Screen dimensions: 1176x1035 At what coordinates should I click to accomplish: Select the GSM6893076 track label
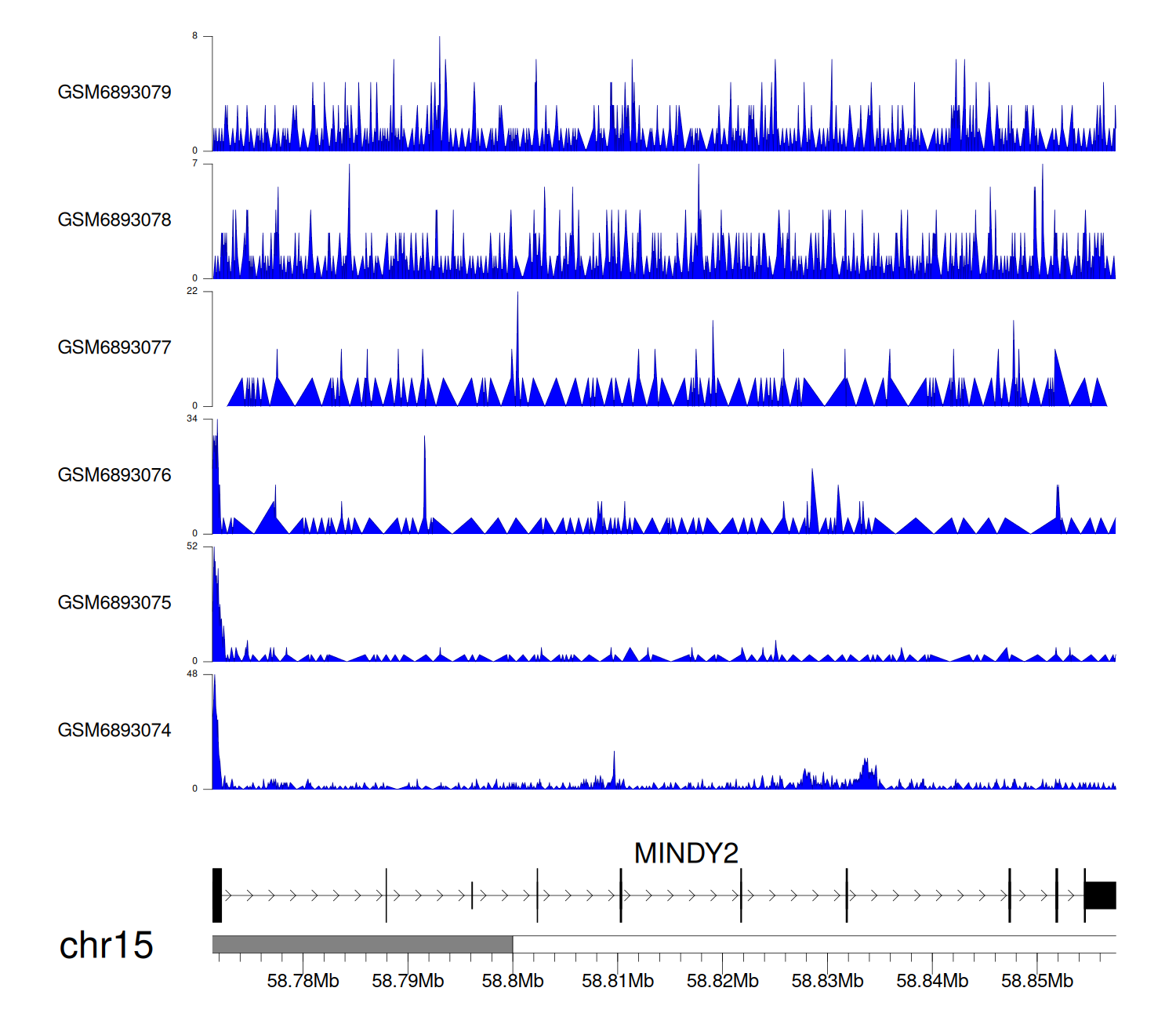(114, 475)
